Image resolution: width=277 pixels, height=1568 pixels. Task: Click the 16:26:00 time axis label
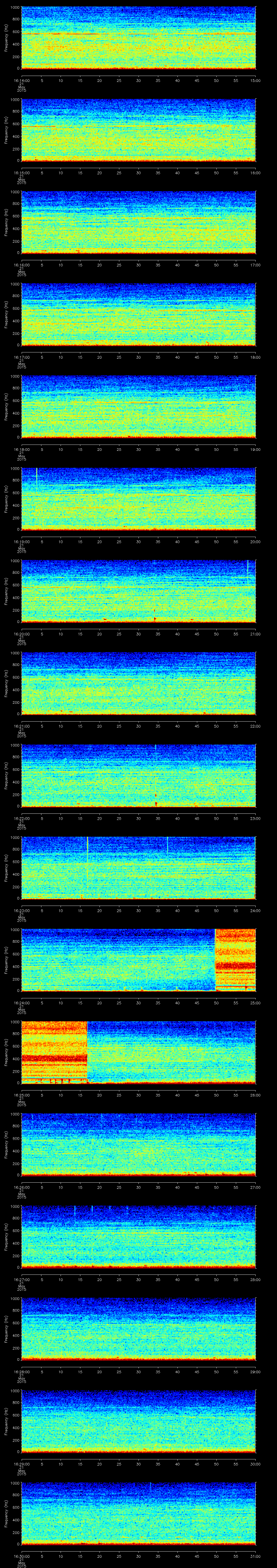[x=21, y=1187]
